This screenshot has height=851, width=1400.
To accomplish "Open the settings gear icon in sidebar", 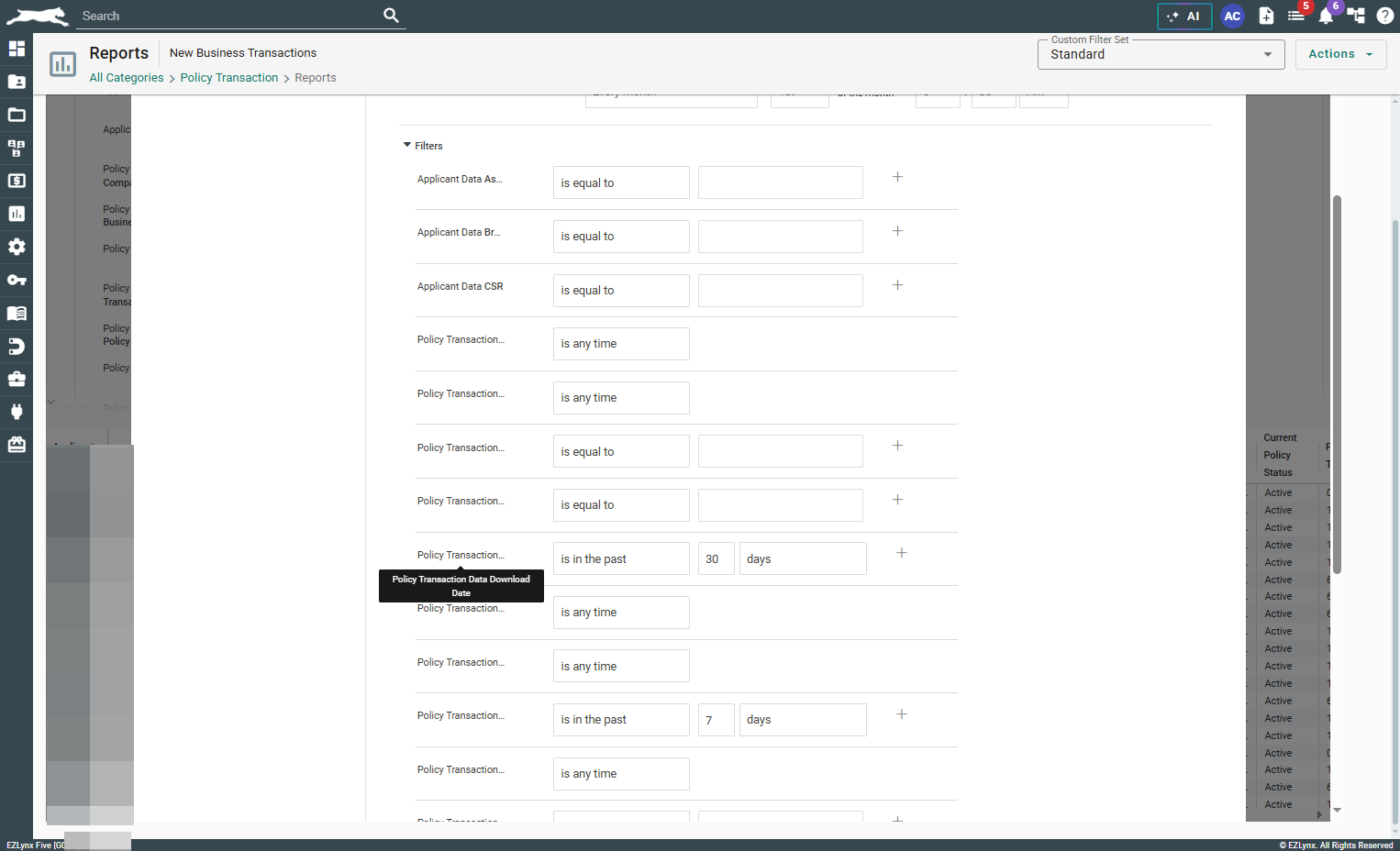I will point(17,247).
